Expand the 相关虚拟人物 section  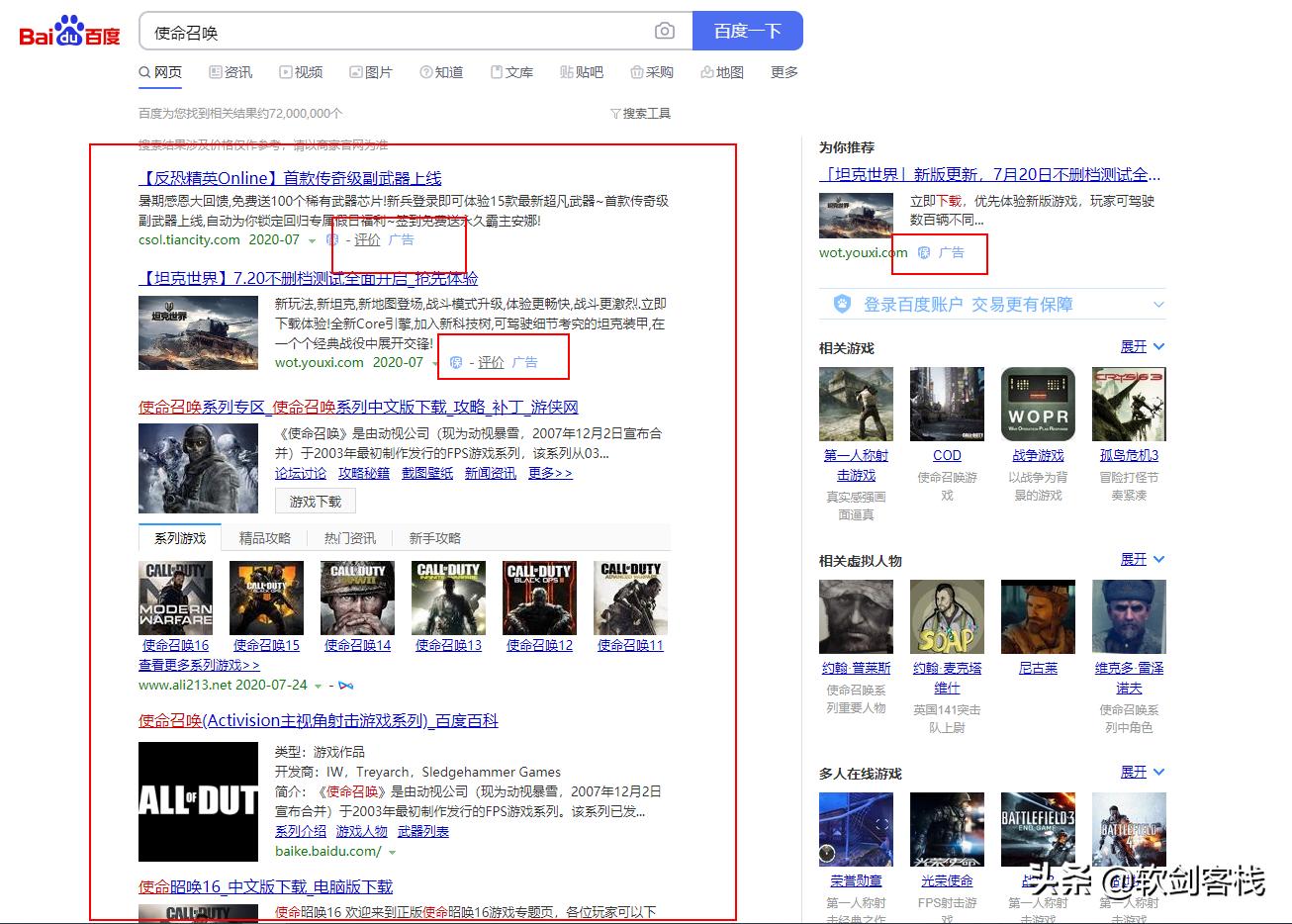1142,560
